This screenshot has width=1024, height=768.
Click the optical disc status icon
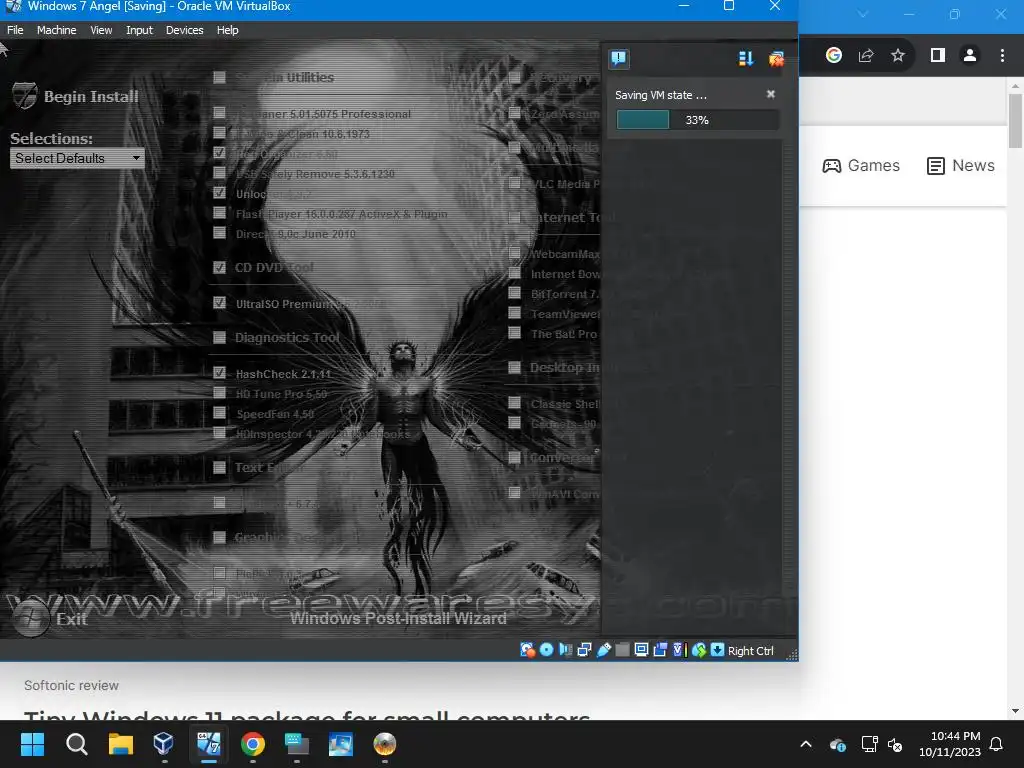[547, 650]
